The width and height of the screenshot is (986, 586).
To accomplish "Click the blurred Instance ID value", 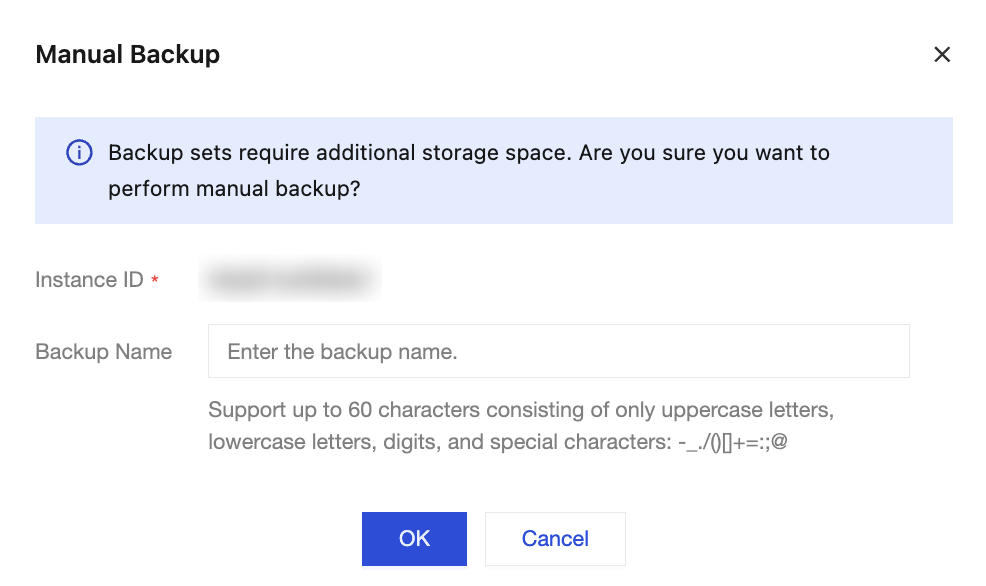I will pos(289,280).
